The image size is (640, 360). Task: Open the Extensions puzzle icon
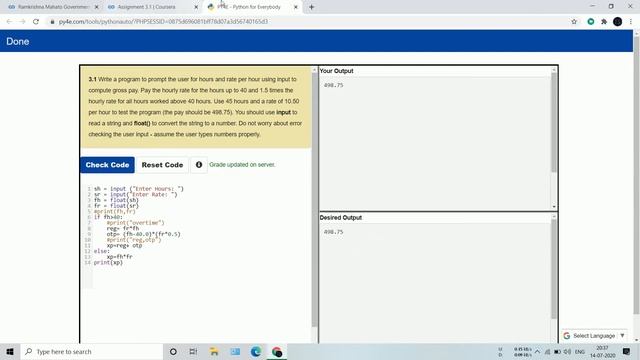pos(604,22)
